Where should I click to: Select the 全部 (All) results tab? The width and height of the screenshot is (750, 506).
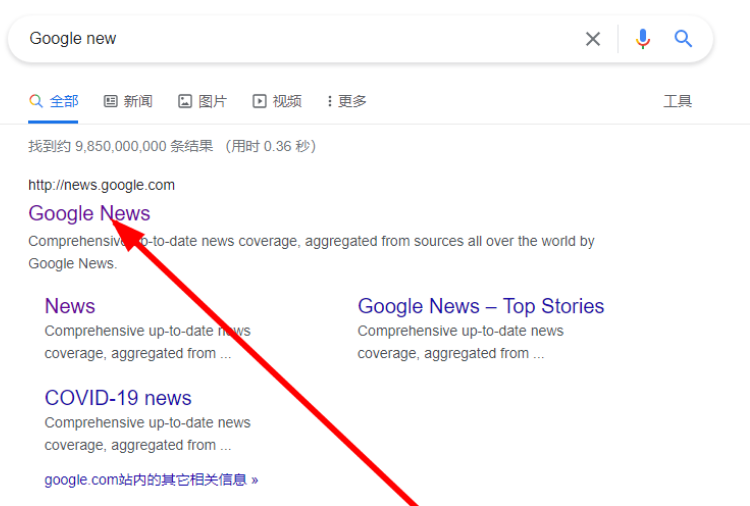tap(53, 101)
